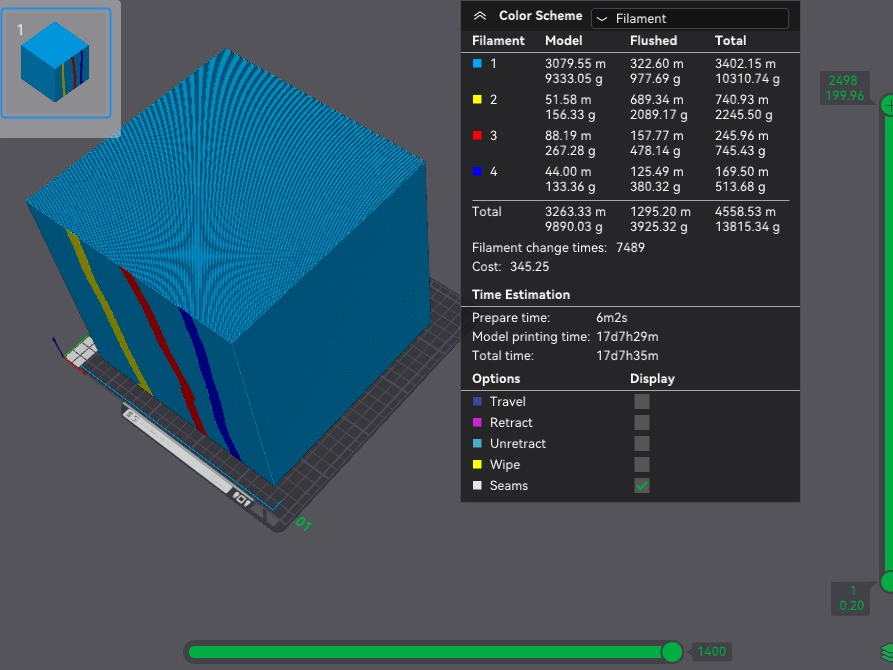This screenshot has width=893, height=670.
Task: Click the layers stack icon at bottom right
Action: (x=887, y=652)
